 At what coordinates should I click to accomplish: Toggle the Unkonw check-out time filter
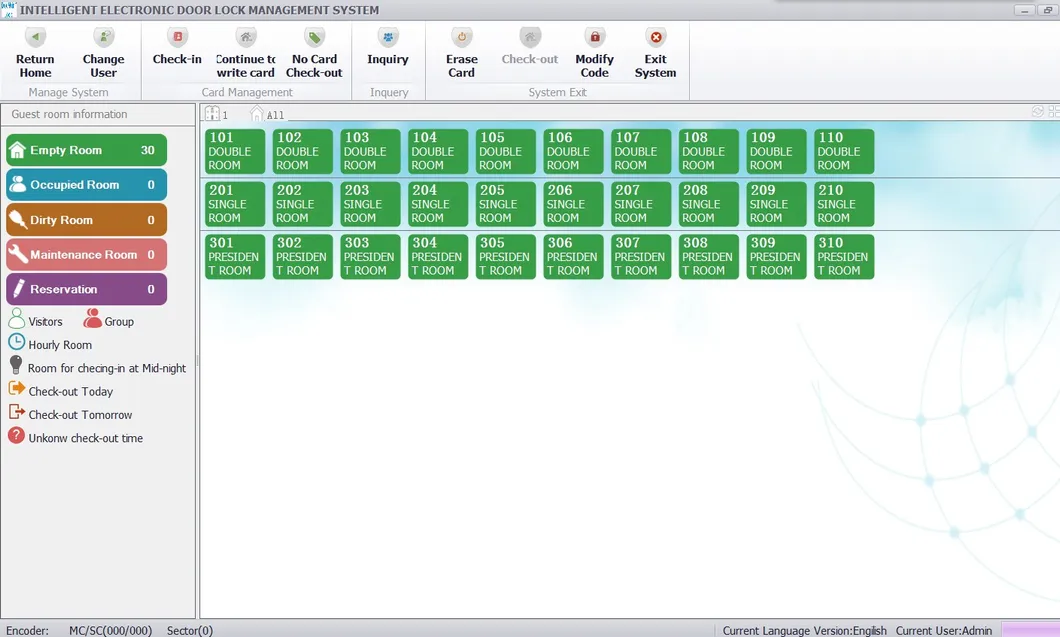pyautogui.click(x=17, y=437)
